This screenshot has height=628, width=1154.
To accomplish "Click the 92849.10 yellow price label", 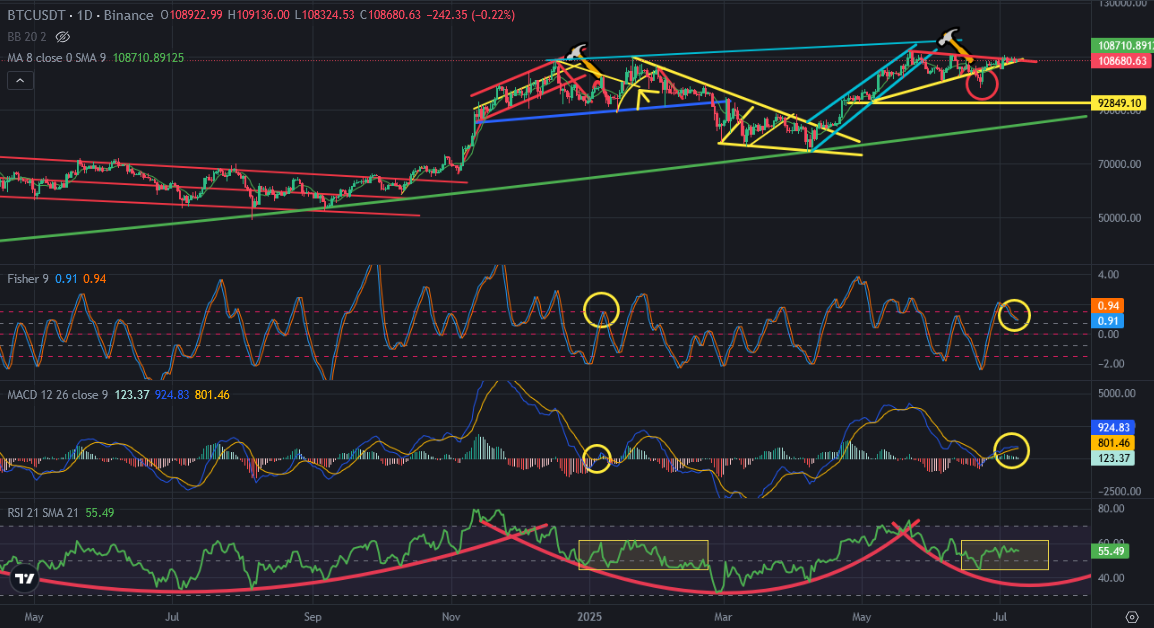I will pyautogui.click(x=1119, y=103).
